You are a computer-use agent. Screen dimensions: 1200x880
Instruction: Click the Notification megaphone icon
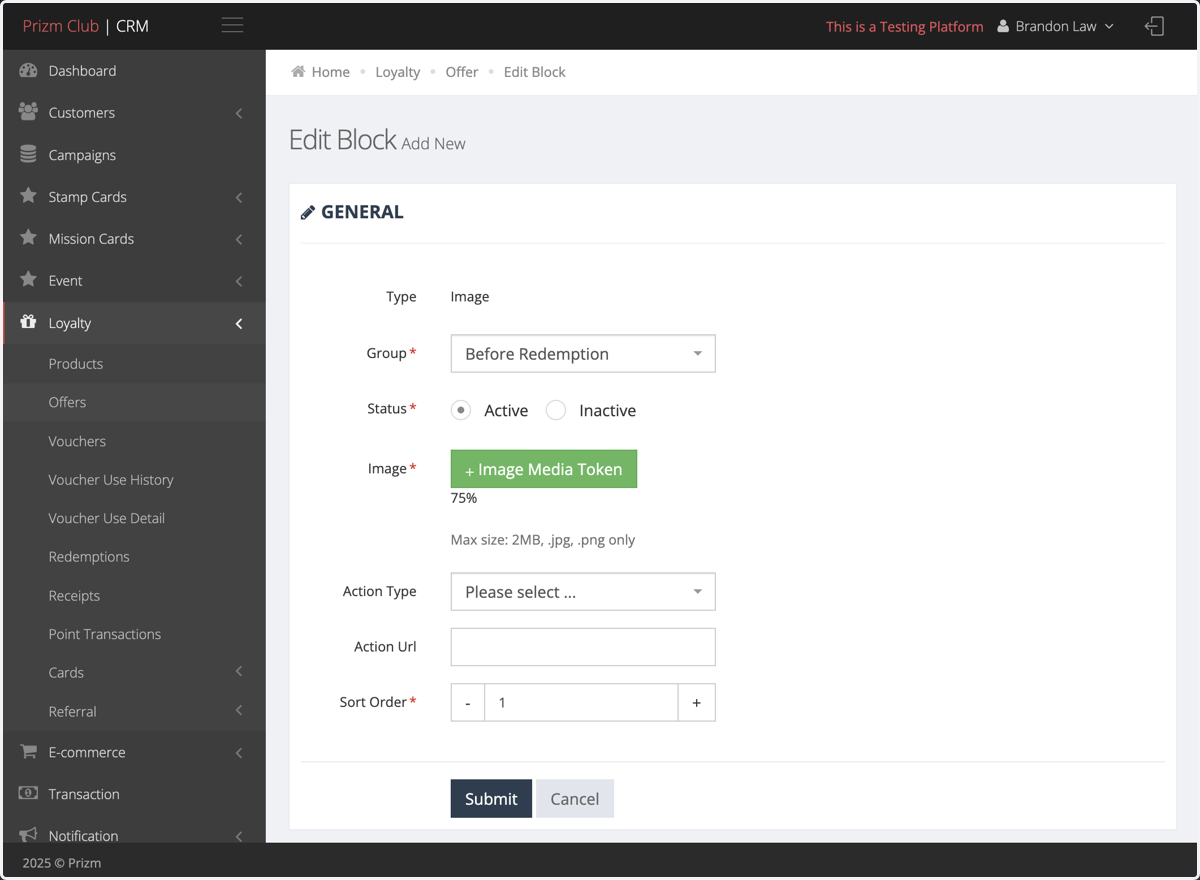tap(28, 835)
